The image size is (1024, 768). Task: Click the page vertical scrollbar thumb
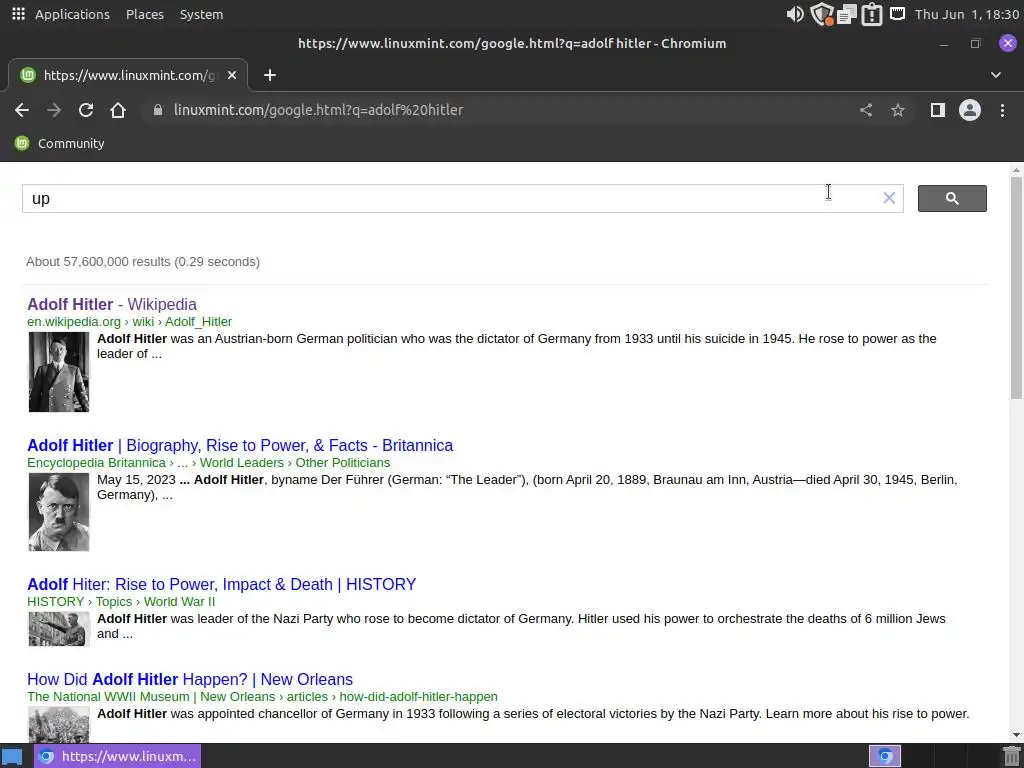point(1016,288)
